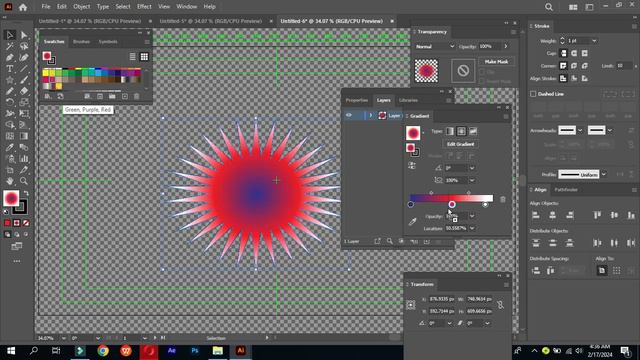Select the Rotate tool
This screenshot has height=360, width=640.
pos(10,102)
